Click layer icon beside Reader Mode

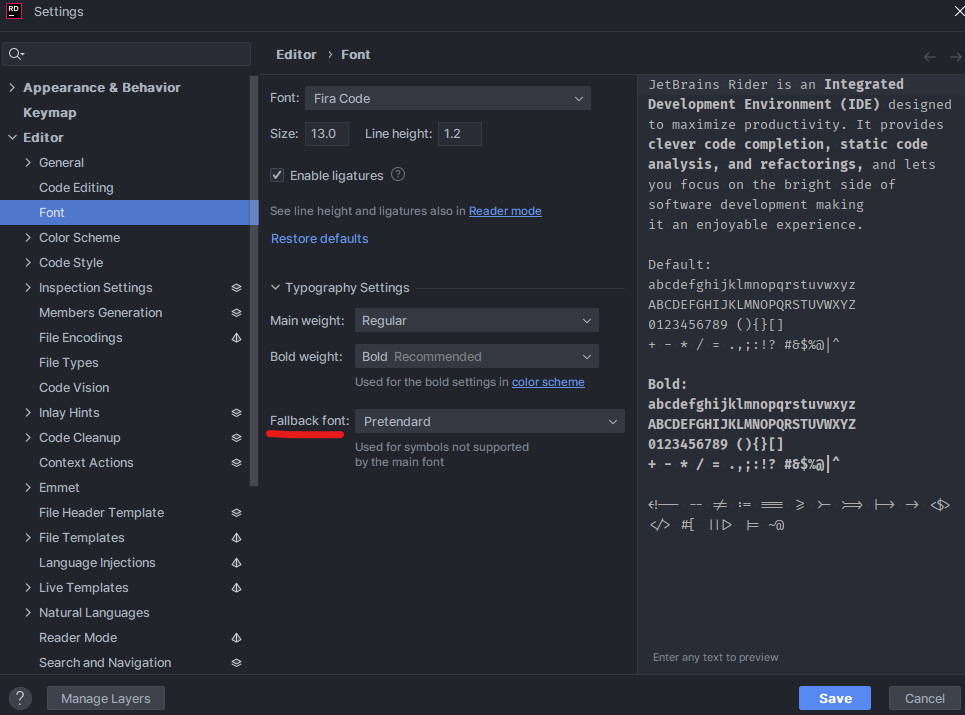click(x=236, y=637)
